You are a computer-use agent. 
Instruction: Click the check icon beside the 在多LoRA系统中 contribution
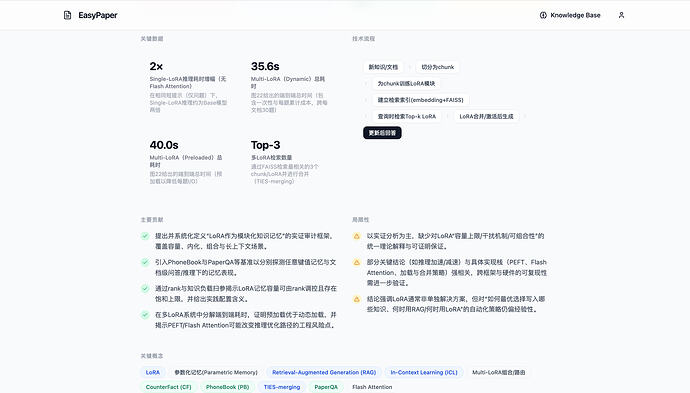coord(145,315)
